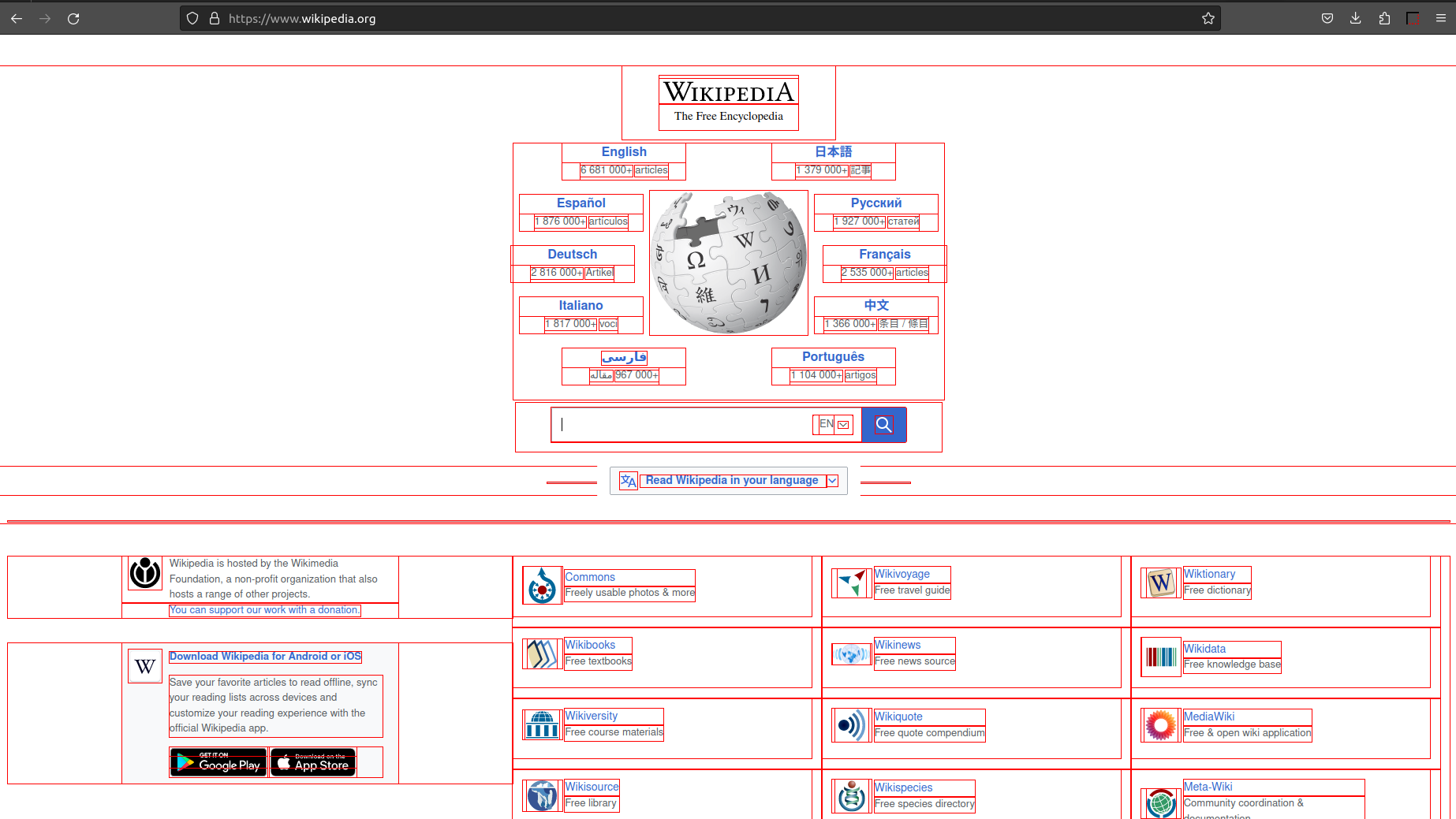The width and height of the screenshot is (1456, 819).
Task: Click the WIKIPEDIA wordmark title
Action: 729,91
